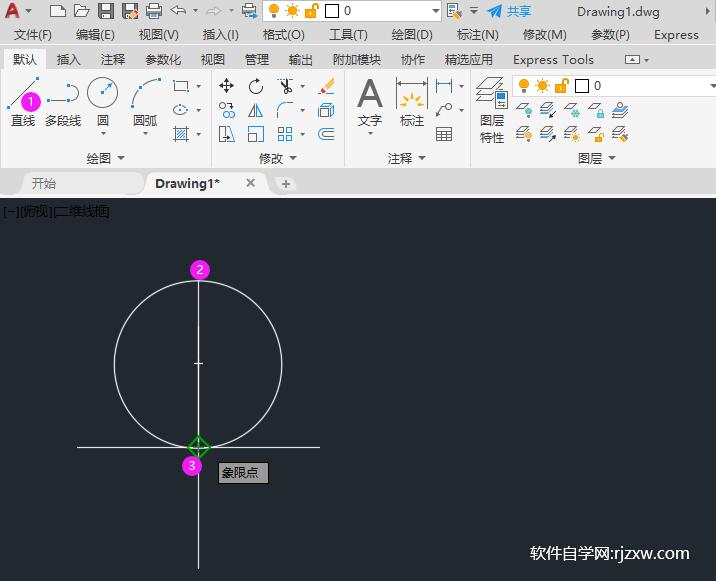Viewport: 716px width, 581px height.
Task: Click the white layer color swatch in ribbon
Action: 581,86
